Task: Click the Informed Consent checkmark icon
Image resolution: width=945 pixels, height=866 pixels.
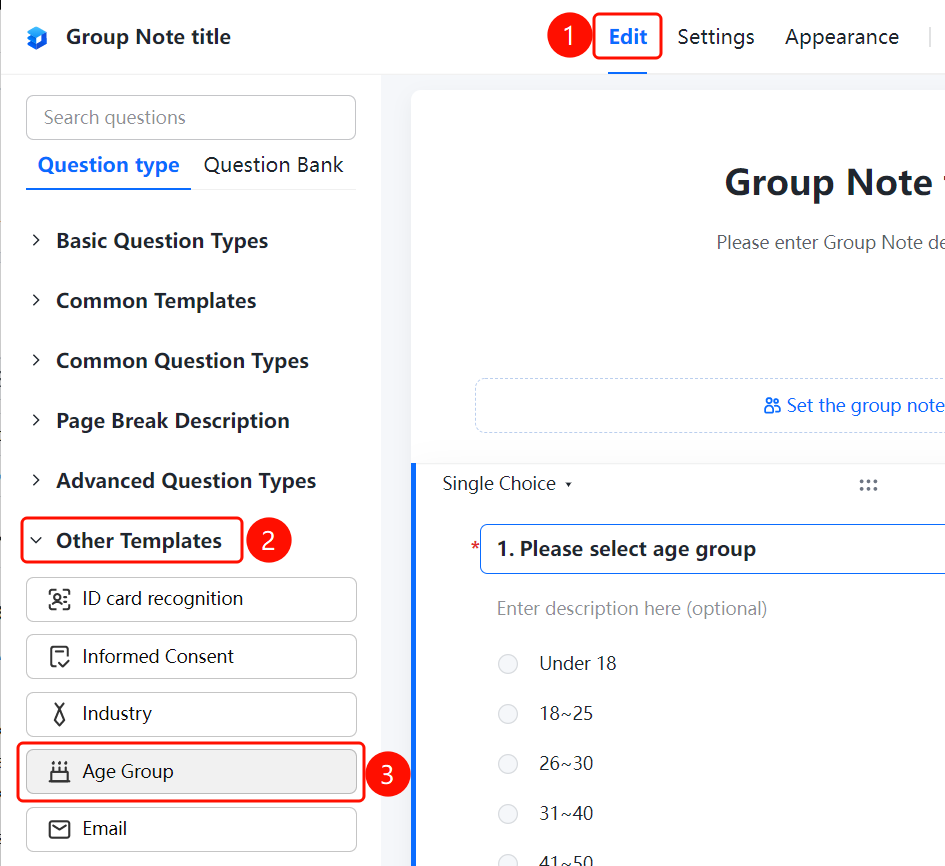Action: click(59, 656)
